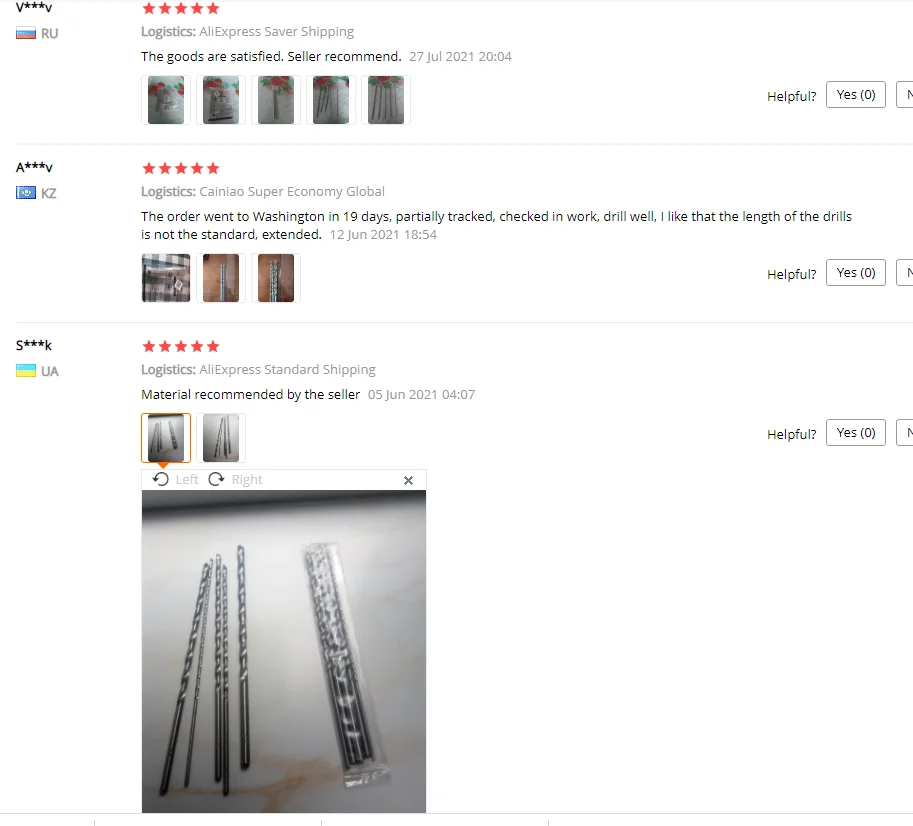Image resolution: width=913 pixels, height=826 pixels.
Task: Select the highlighted first thumbnail in S***k's review
Action: click(166, 438)
